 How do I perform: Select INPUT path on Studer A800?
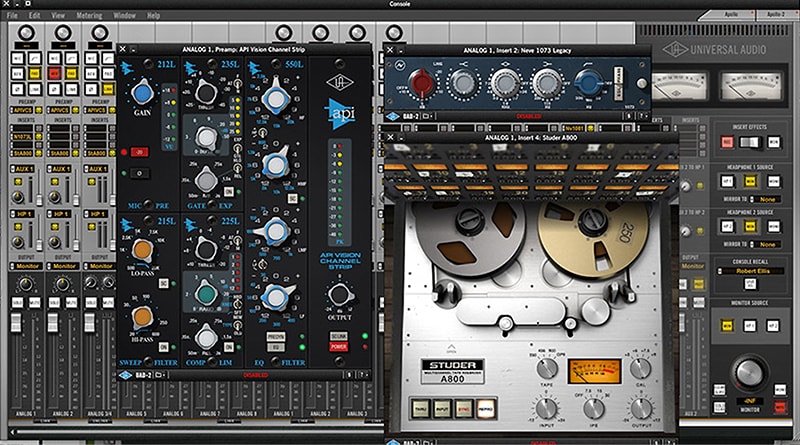(442, 409)
